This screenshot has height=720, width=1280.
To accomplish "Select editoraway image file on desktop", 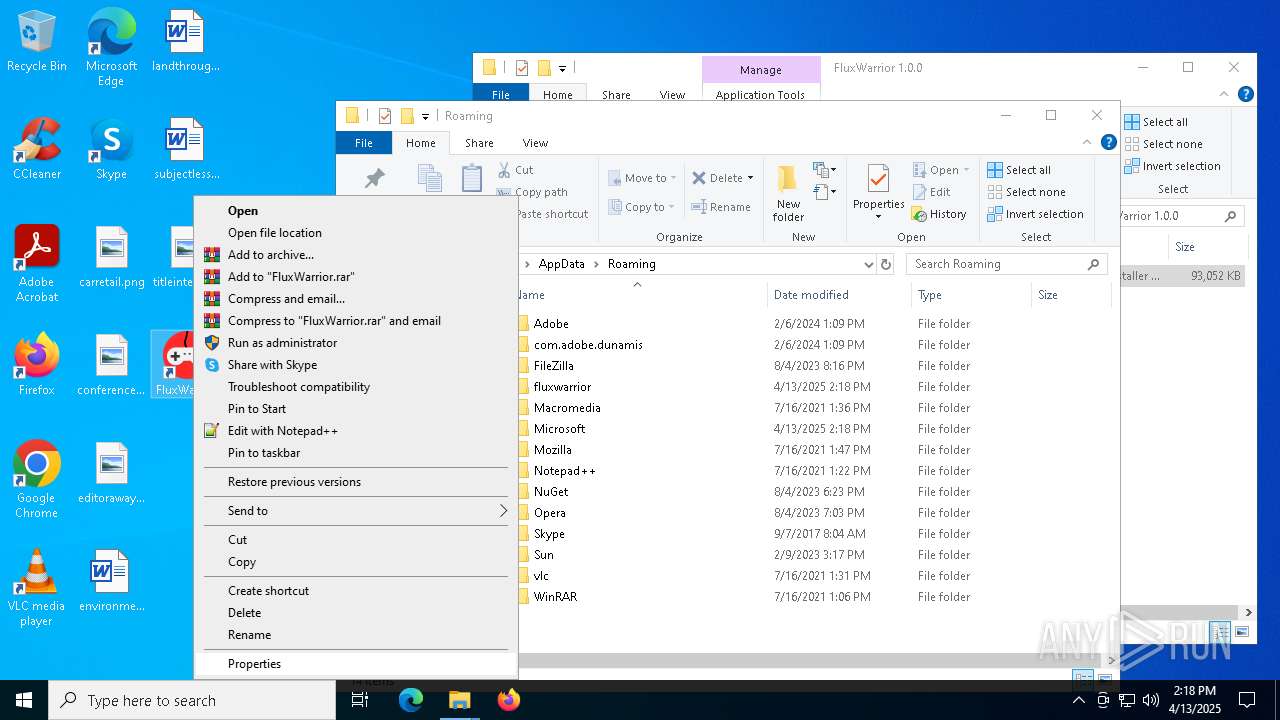I will (111, 474).
